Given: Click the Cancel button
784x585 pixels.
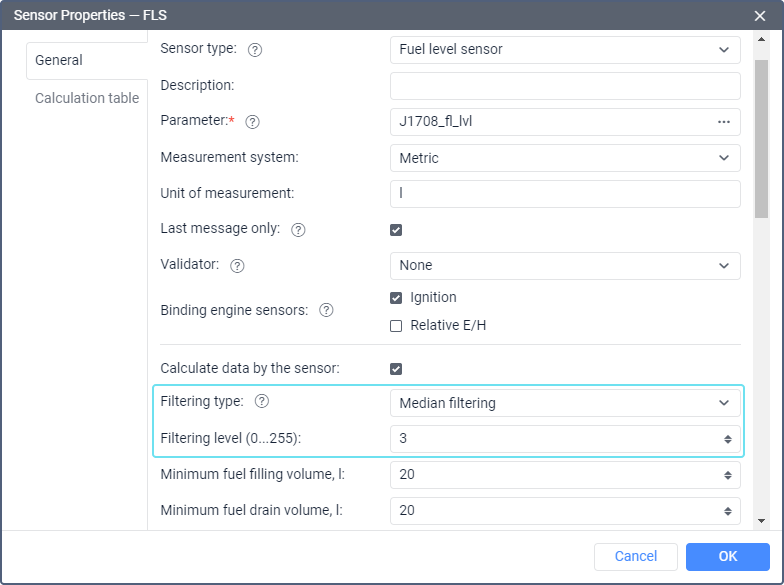Looking at the screenshot, I should point(636,556).
